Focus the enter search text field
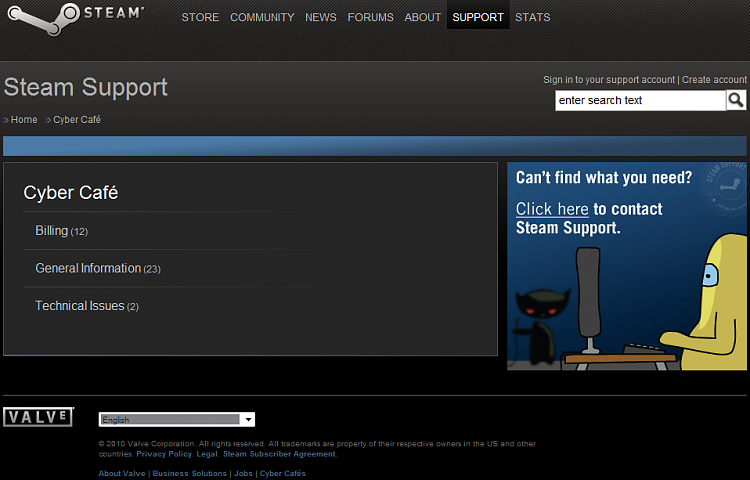Viewport: 750px width, 480px height. pyautogui.click(x=640, y=100)
